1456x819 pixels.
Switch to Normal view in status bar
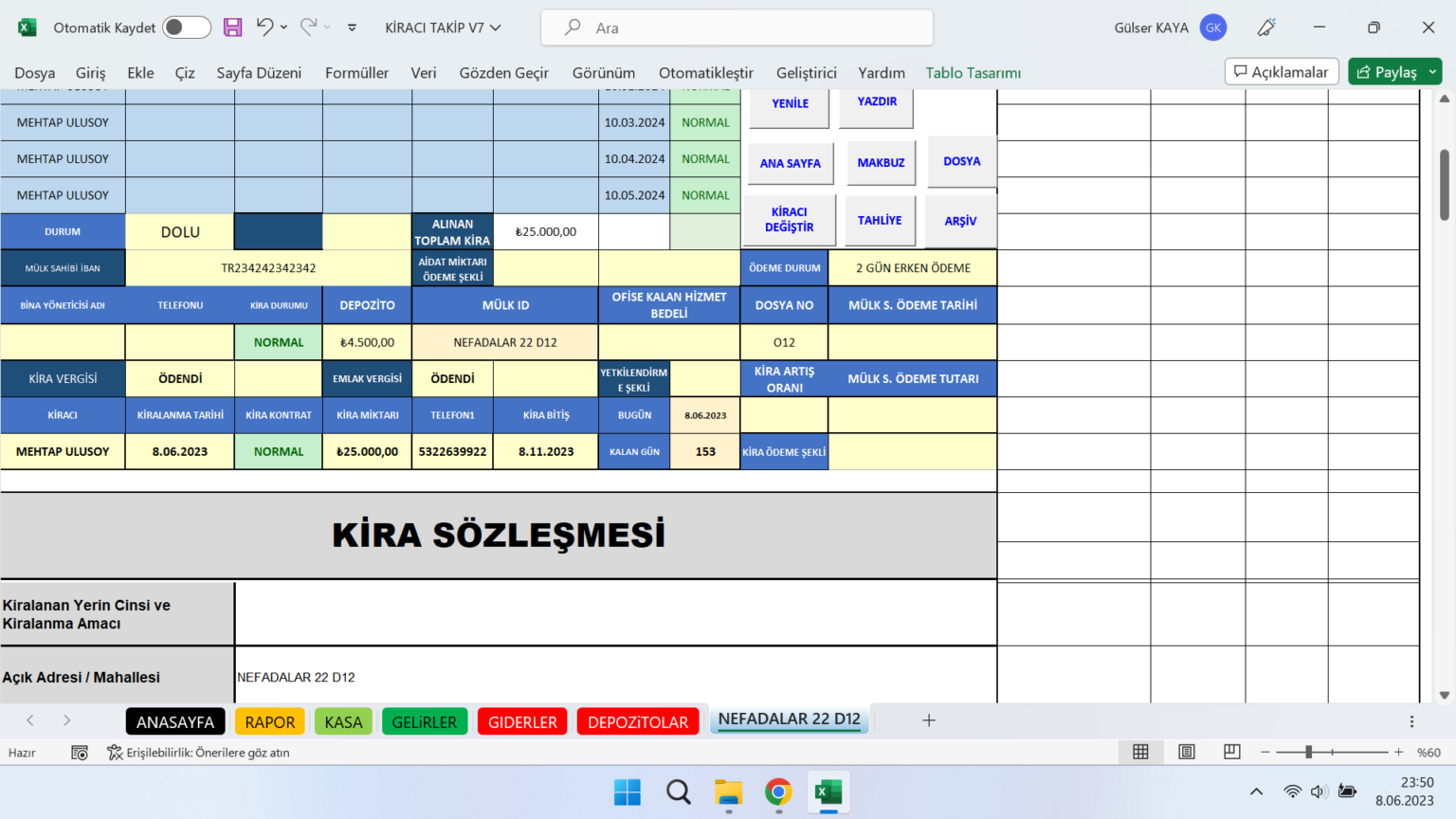[1140, 751]
